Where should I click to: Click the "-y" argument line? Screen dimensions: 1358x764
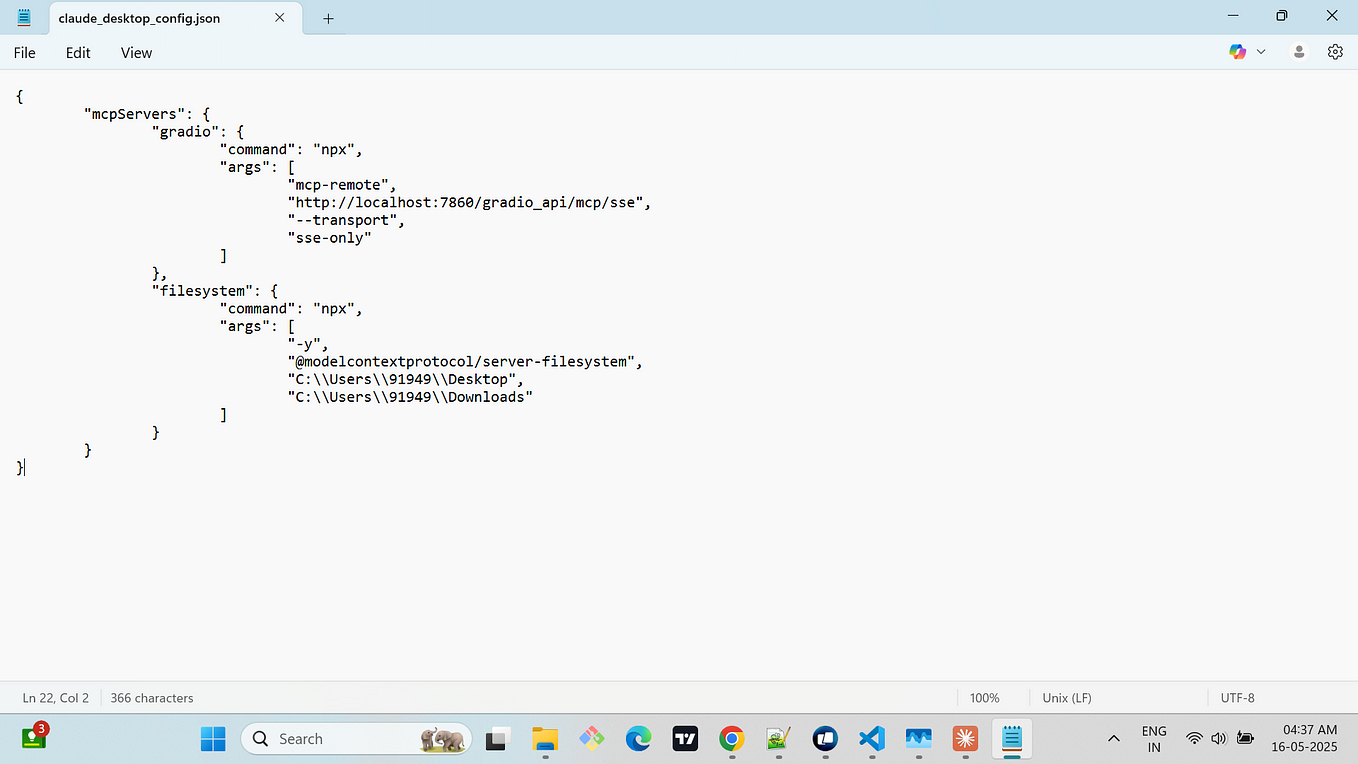tap(308, 344)
